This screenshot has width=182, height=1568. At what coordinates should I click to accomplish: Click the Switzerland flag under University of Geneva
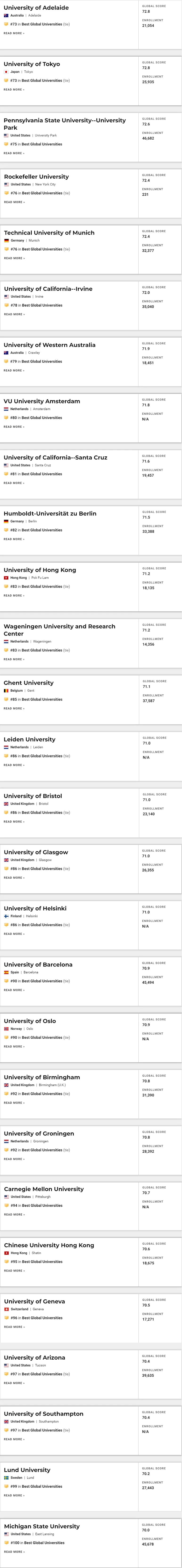click(x=6, y=1309)
